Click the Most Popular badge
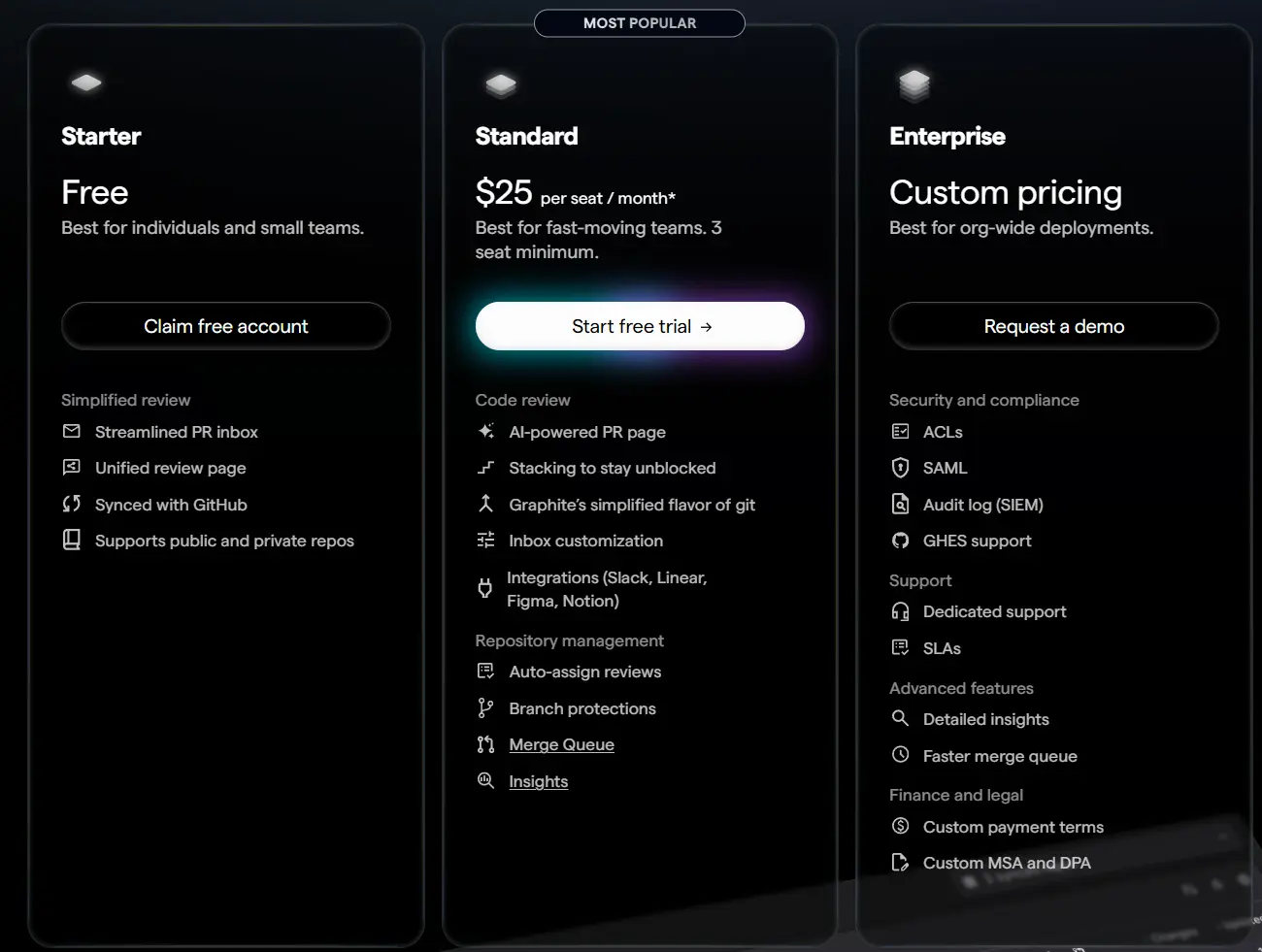 [x=640, y=23]
